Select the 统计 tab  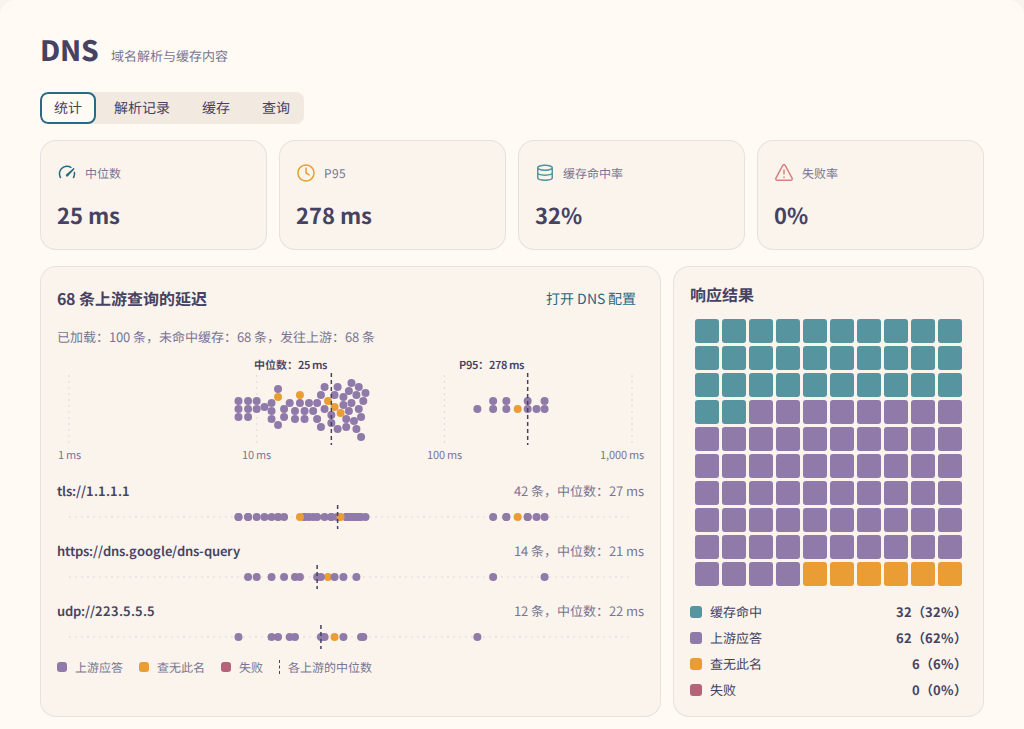[68, 108]
